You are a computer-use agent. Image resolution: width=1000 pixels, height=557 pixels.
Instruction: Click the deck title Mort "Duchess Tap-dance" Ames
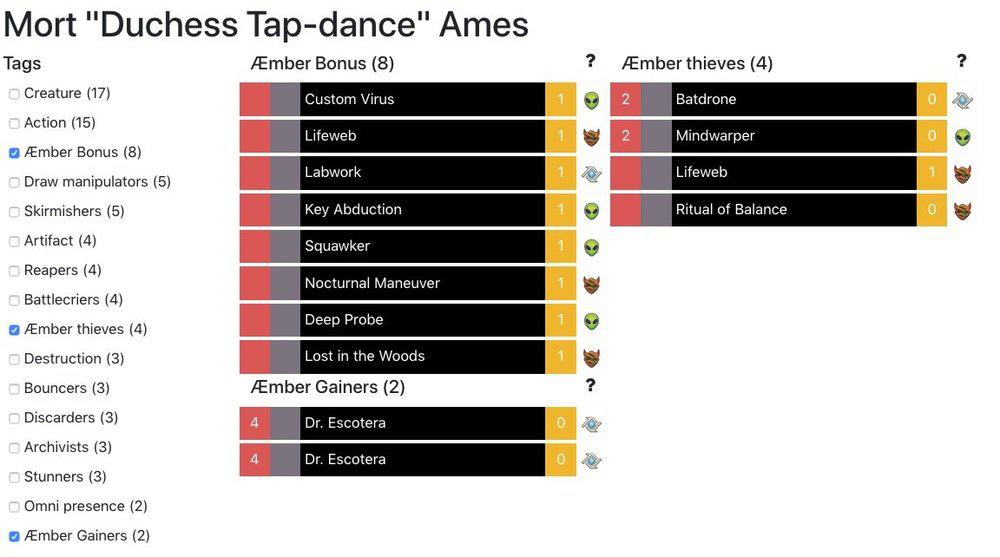(x=266, y=24)
